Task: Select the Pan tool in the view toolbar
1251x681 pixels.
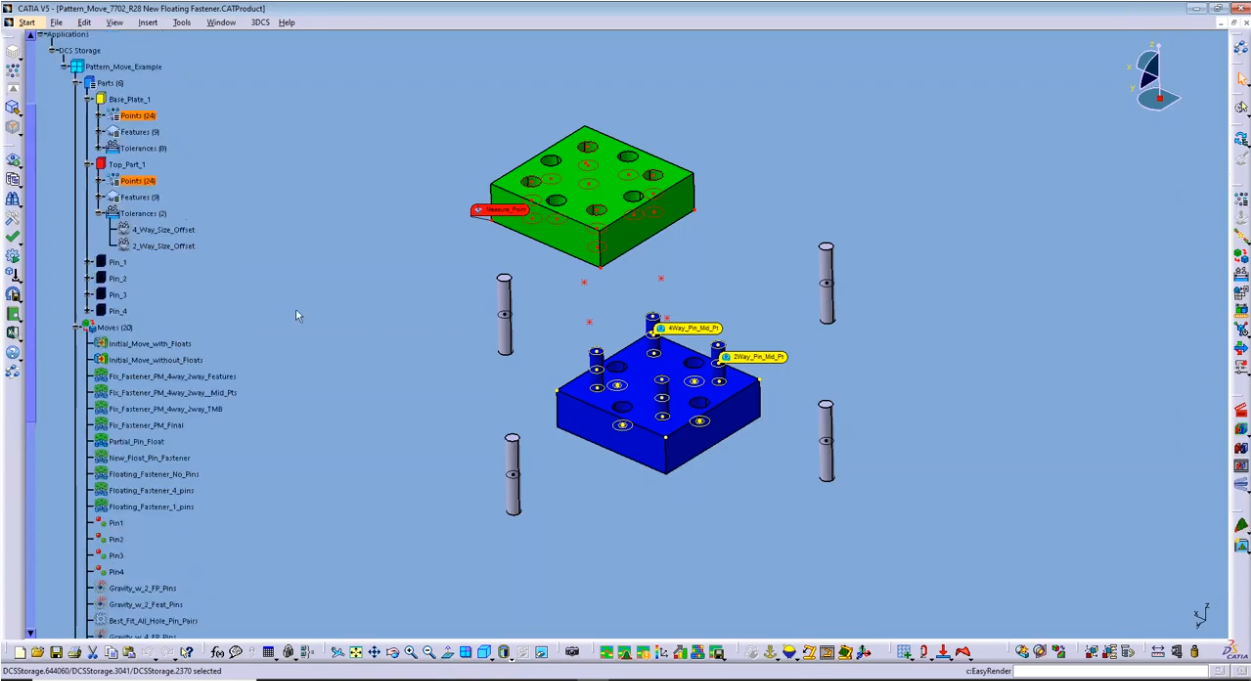Action: 373,650
